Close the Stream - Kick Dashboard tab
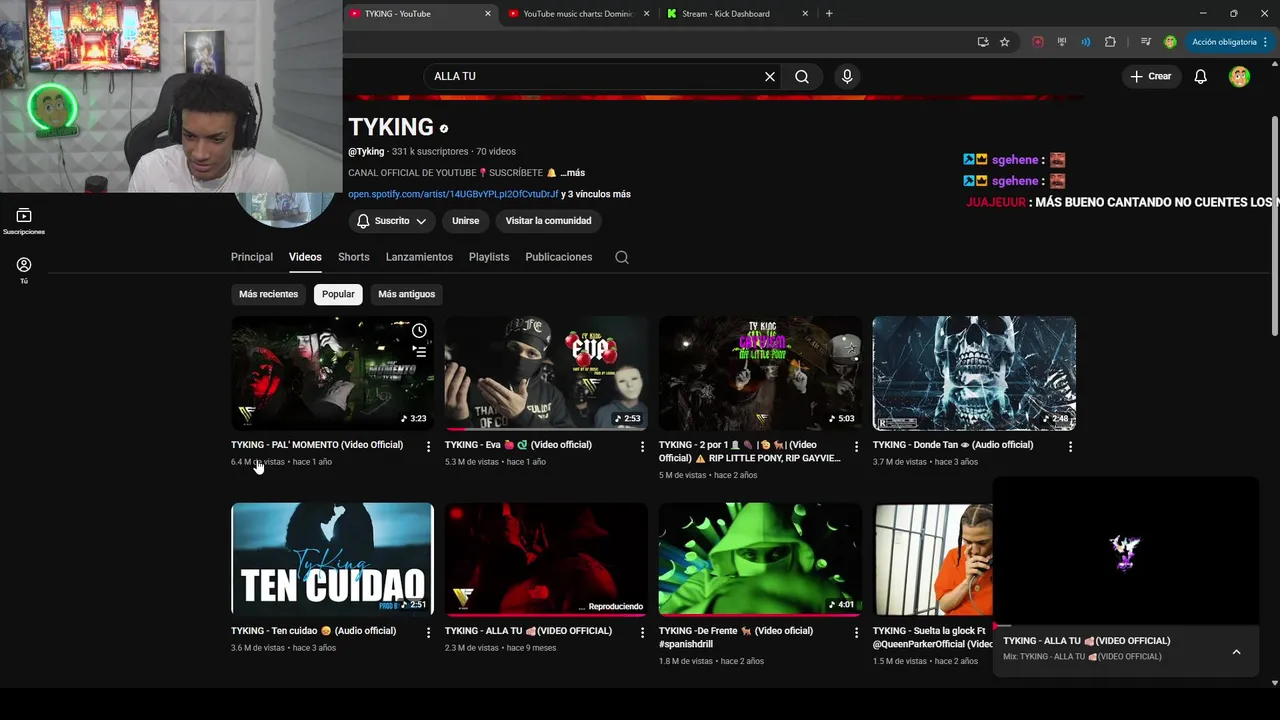Screen dimensions: 1280x720 (805, 14)
